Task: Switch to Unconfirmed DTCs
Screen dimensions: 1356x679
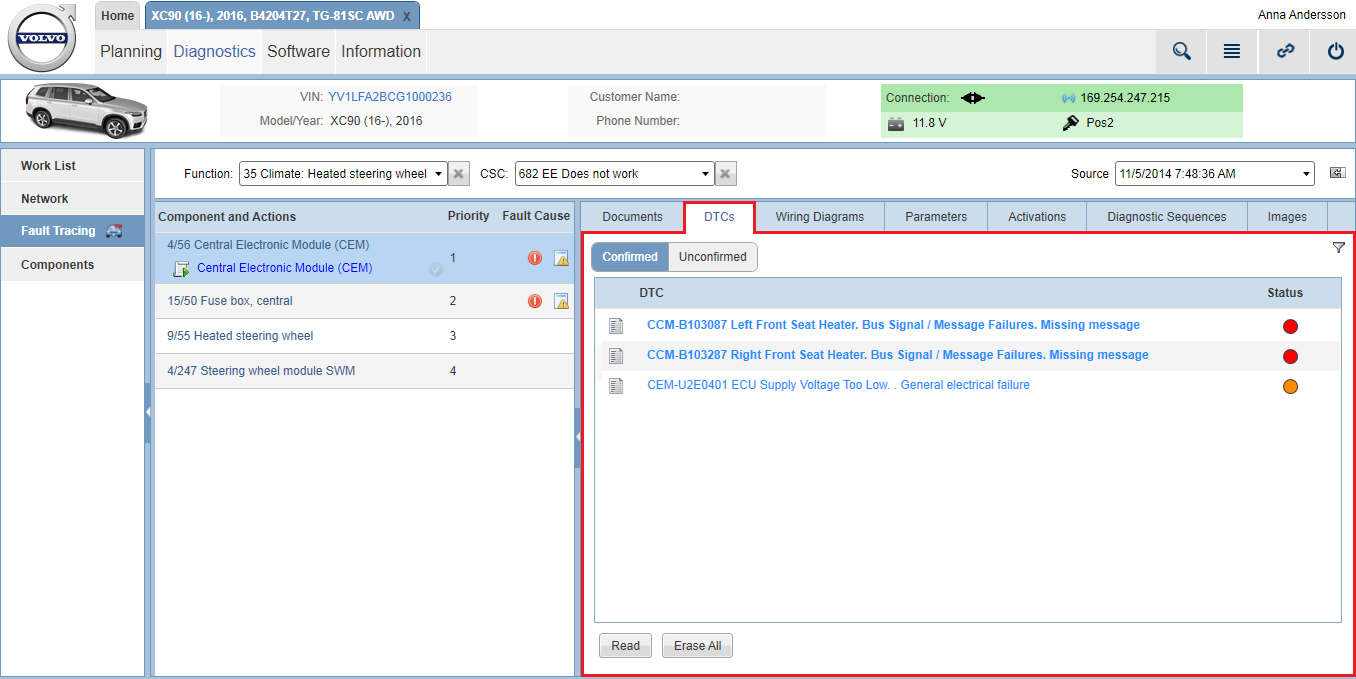Action: click(x=713, y=257)
